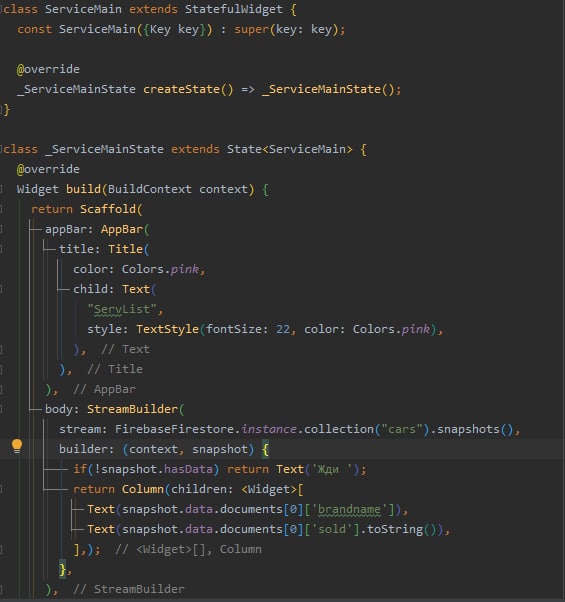Screen dimensions: 565x602
Task: Click the hasData property
Action: [188, 469]
